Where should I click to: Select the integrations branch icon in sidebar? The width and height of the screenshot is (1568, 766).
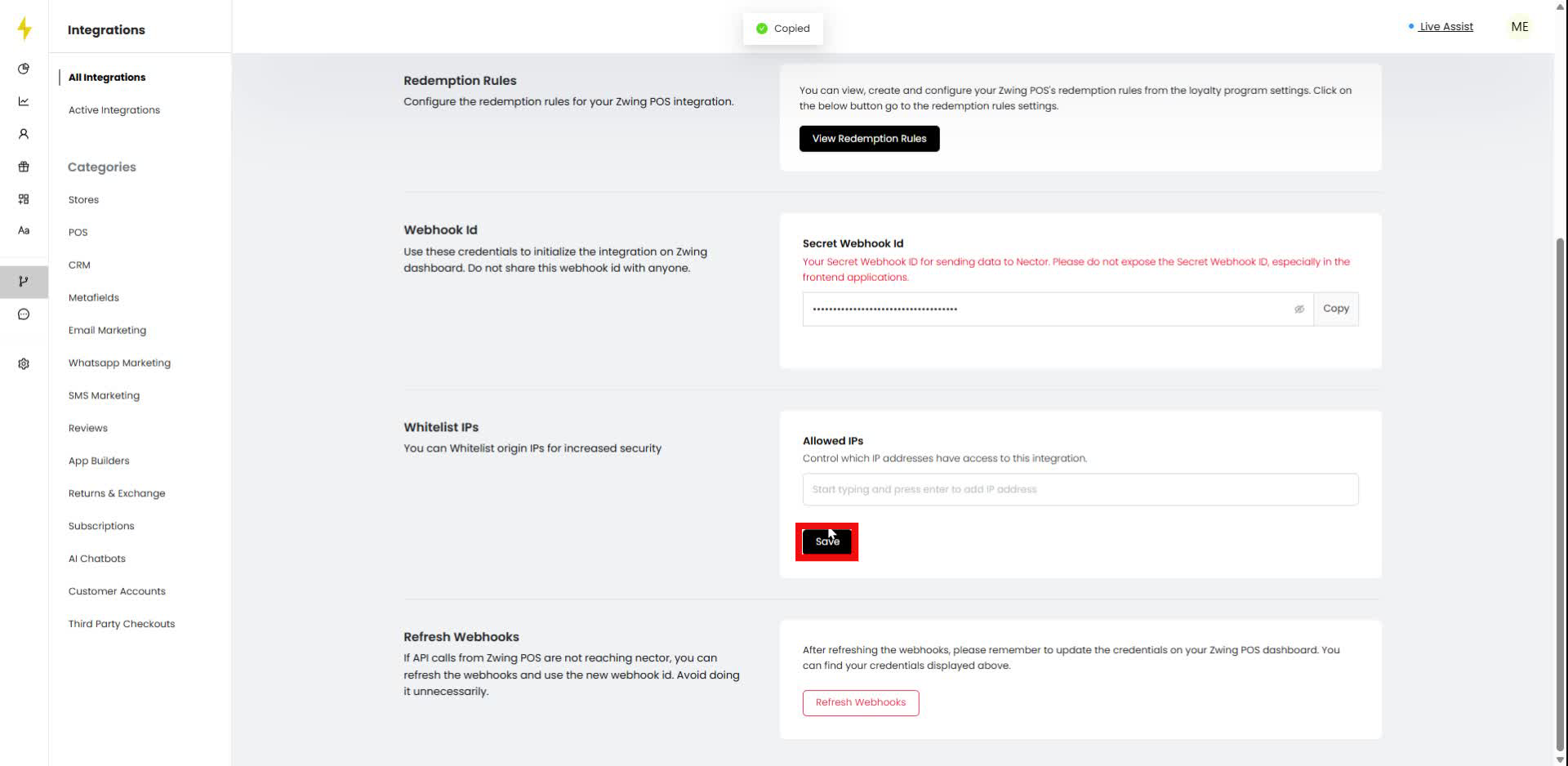24,282
